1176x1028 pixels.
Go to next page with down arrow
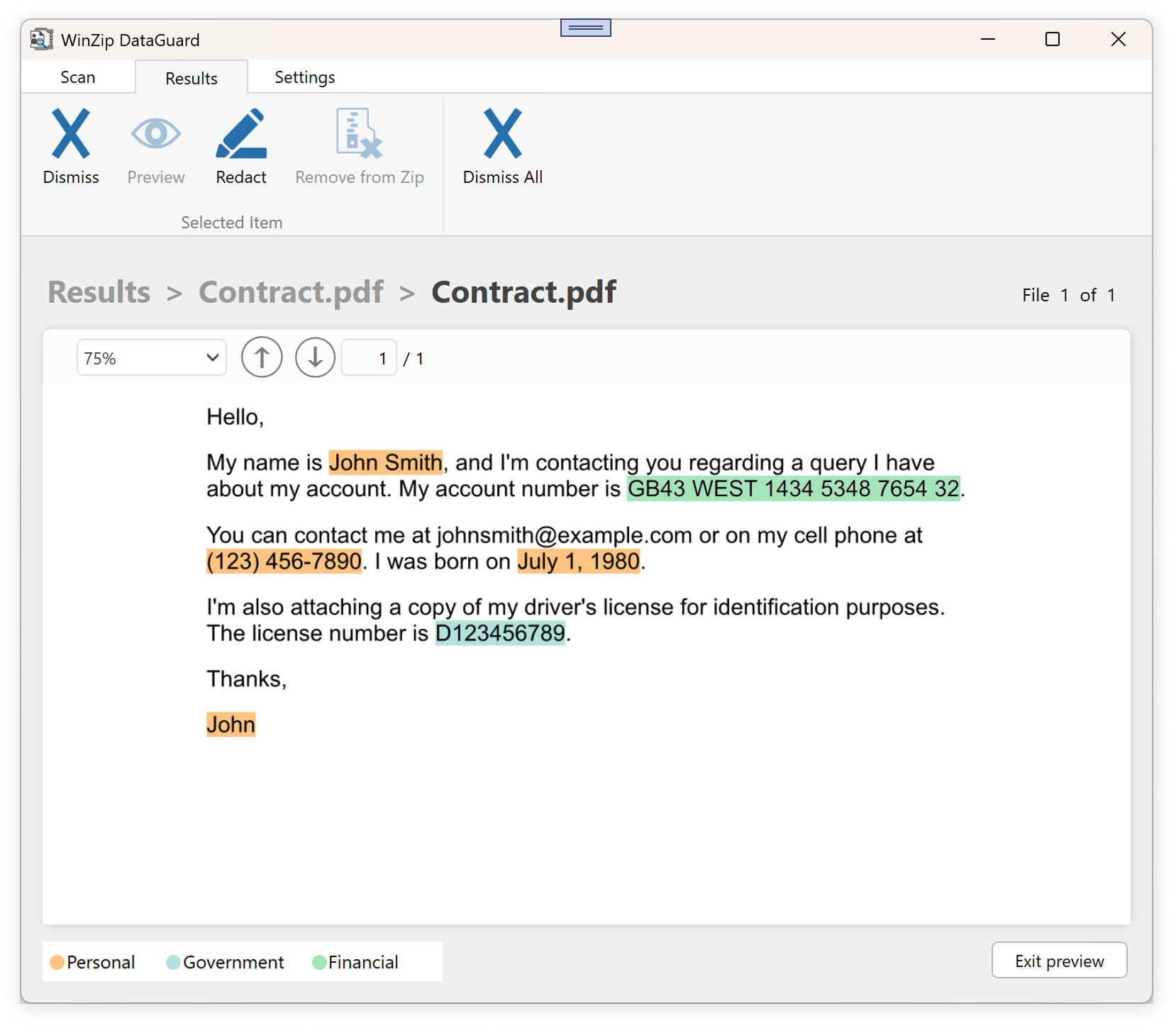pyautogui.click(x=315, y=358)
